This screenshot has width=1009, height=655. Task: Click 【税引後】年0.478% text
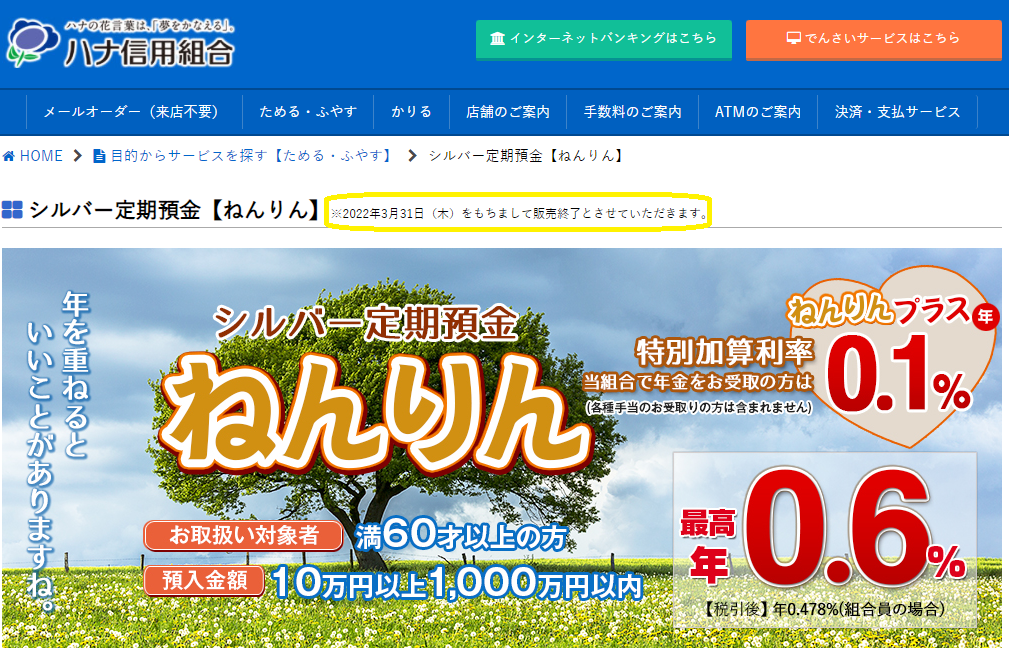tap(824, 609)
